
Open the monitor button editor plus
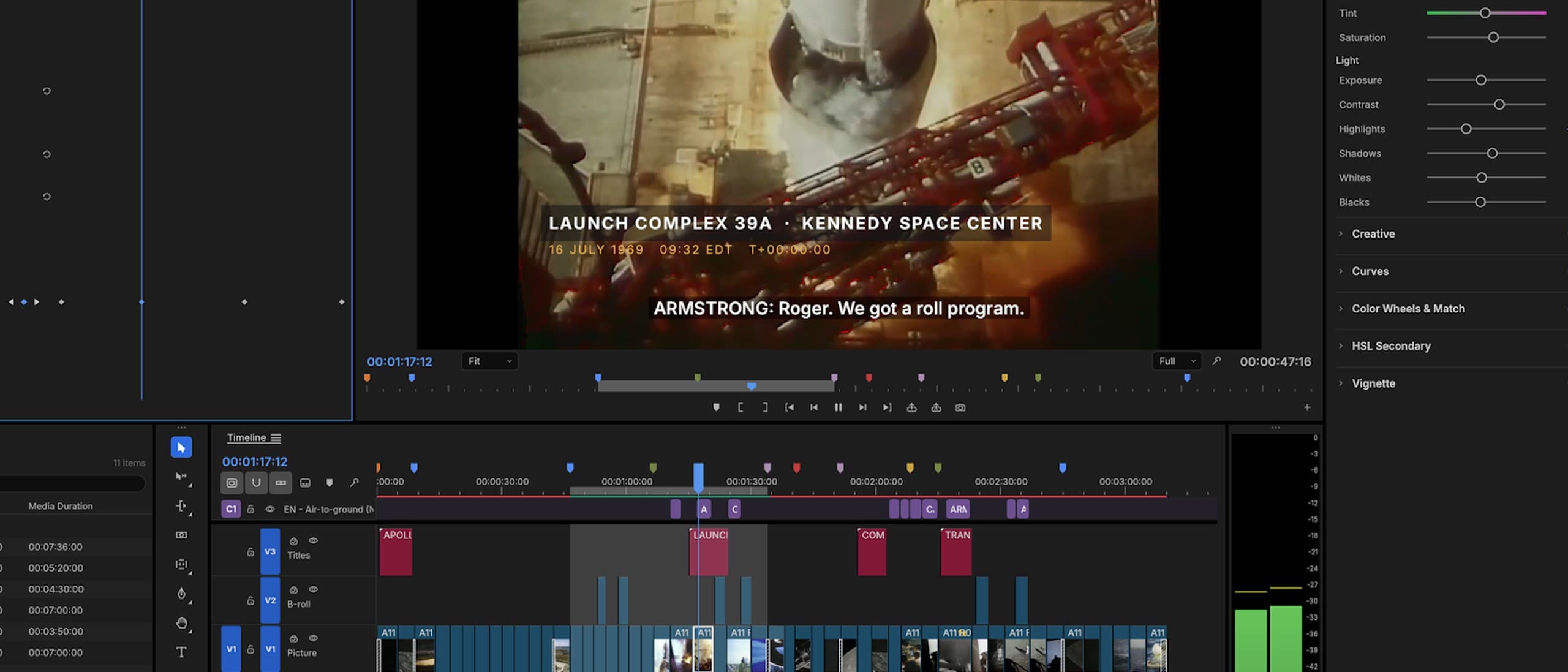pyautogui.click(x=1307, y=407)
